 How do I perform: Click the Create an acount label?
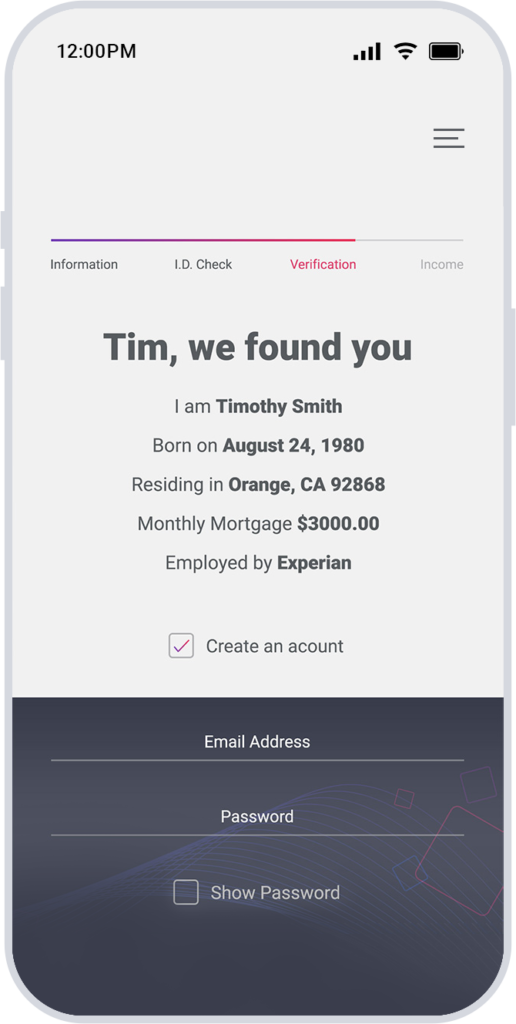click(274, 646)
